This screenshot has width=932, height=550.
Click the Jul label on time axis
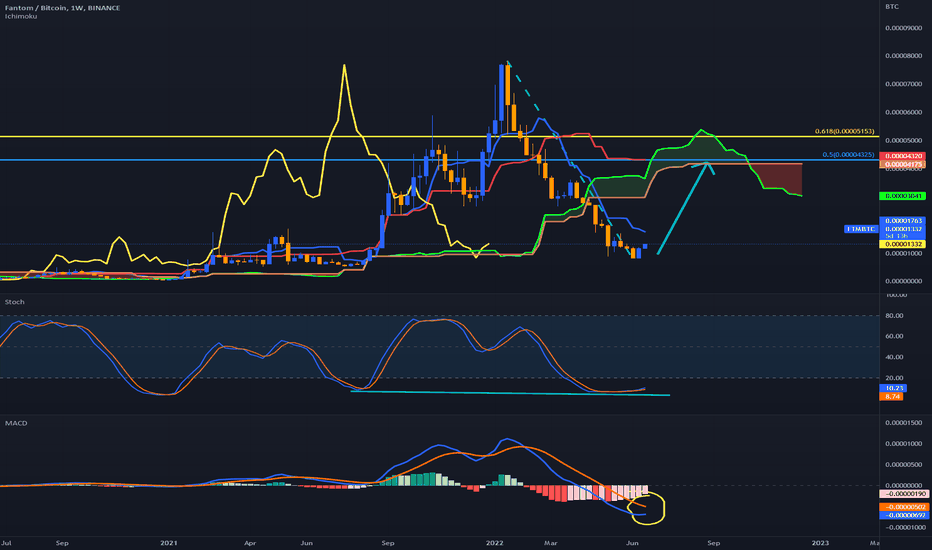click(6, 543)
